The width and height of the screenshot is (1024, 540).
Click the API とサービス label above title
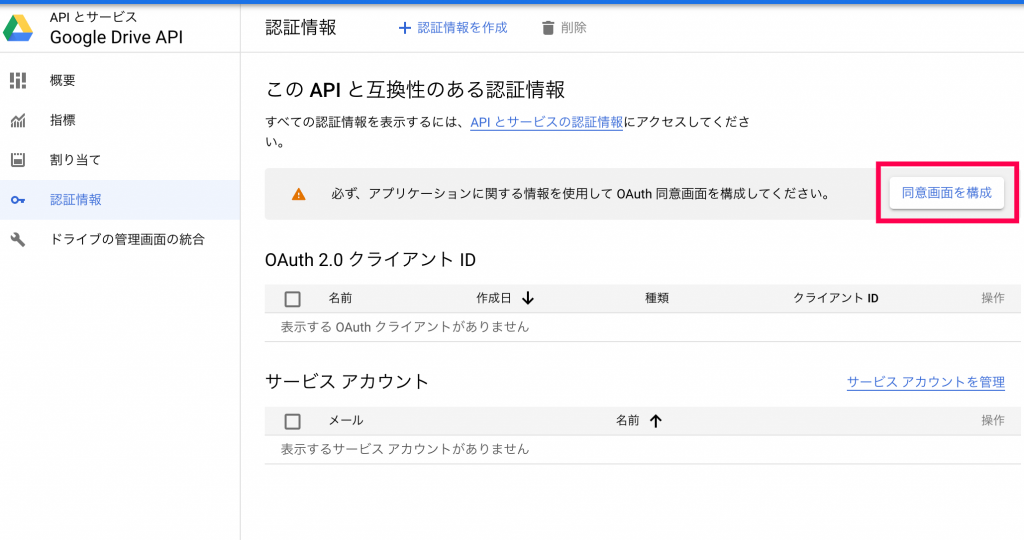click(x=93, y=17)
